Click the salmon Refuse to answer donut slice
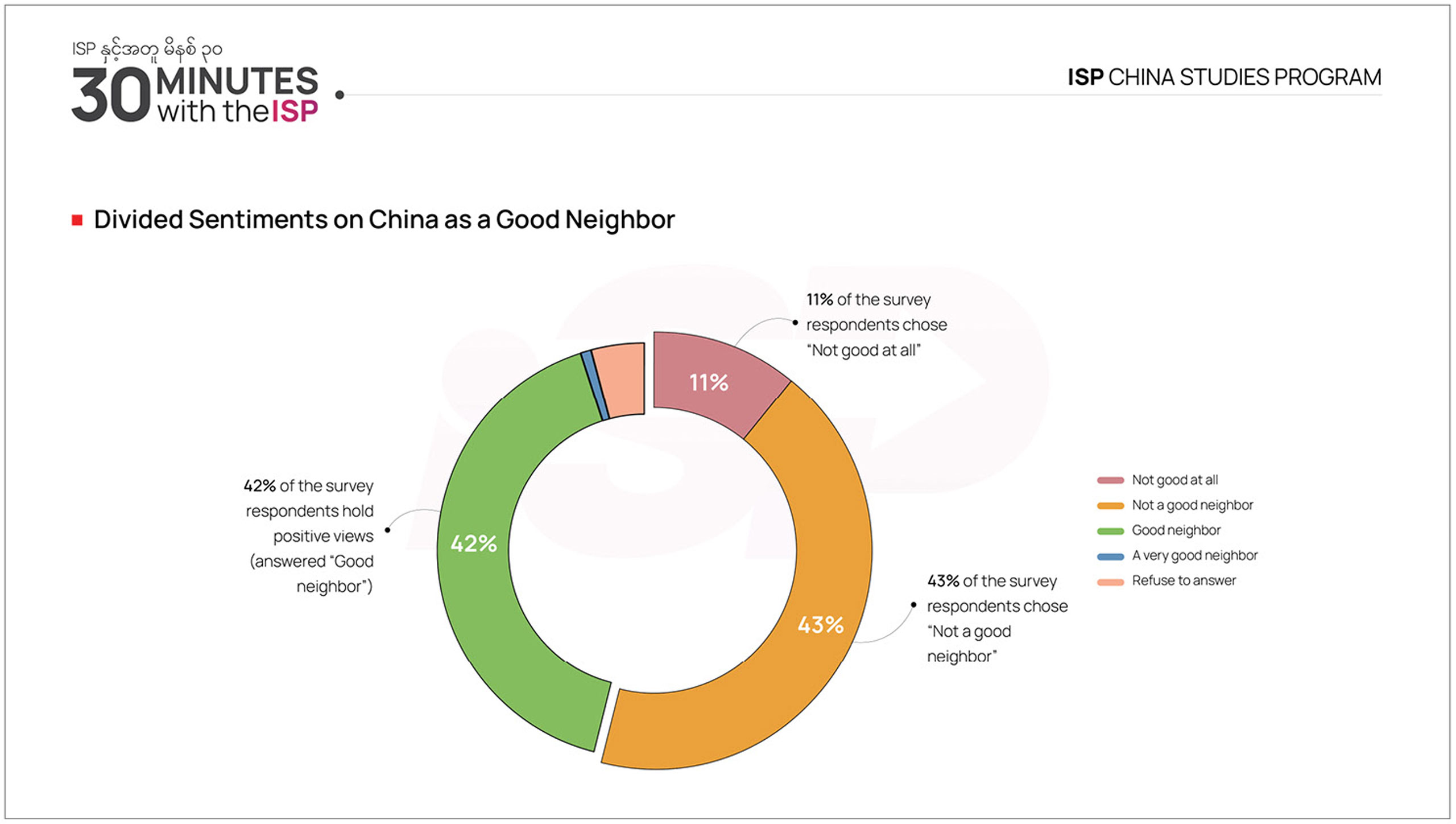Screen dimensions: 1456x824 tap(622, 378)
